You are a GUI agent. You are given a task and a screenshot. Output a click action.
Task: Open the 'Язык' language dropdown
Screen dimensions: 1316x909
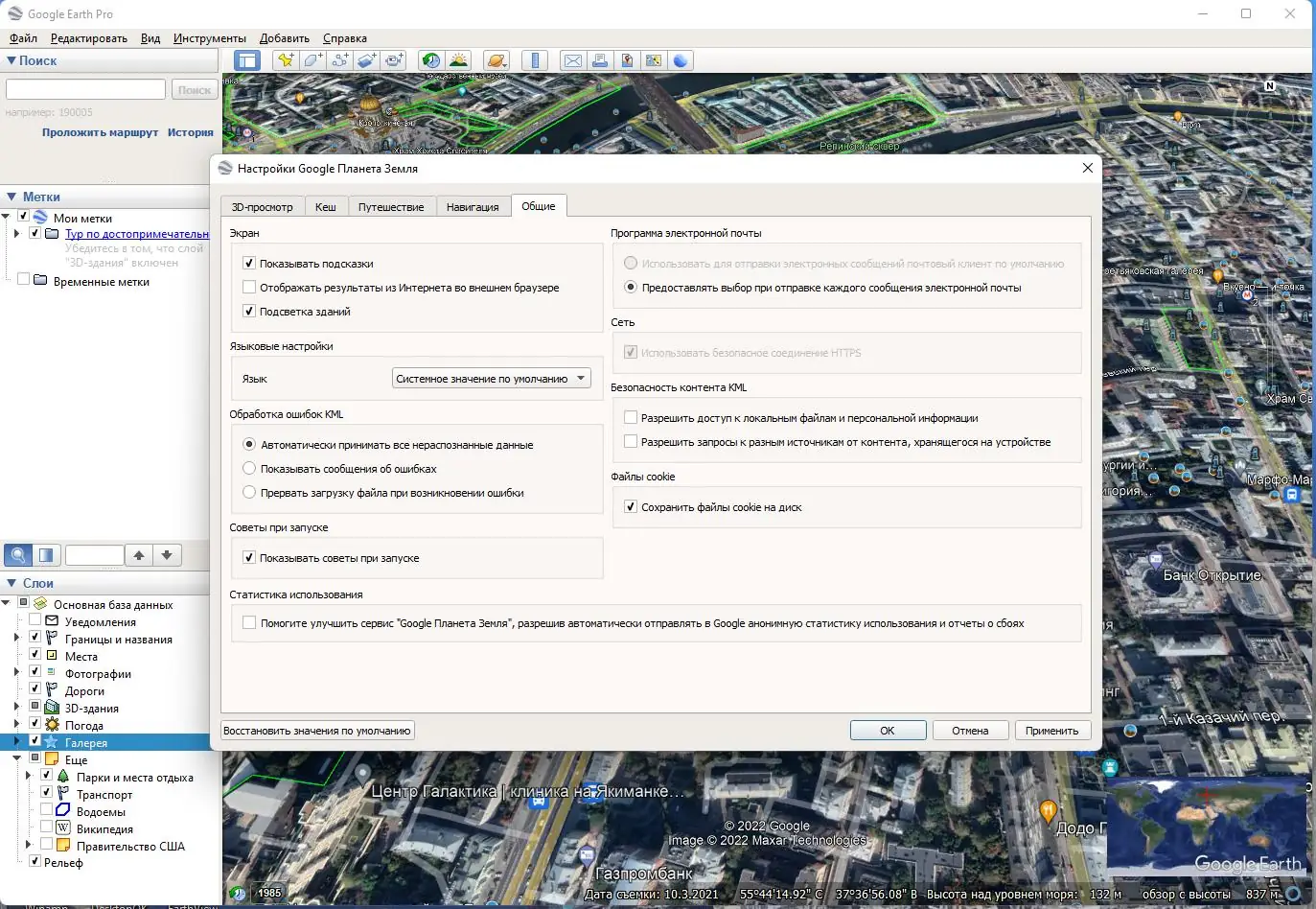coord(491,379)
